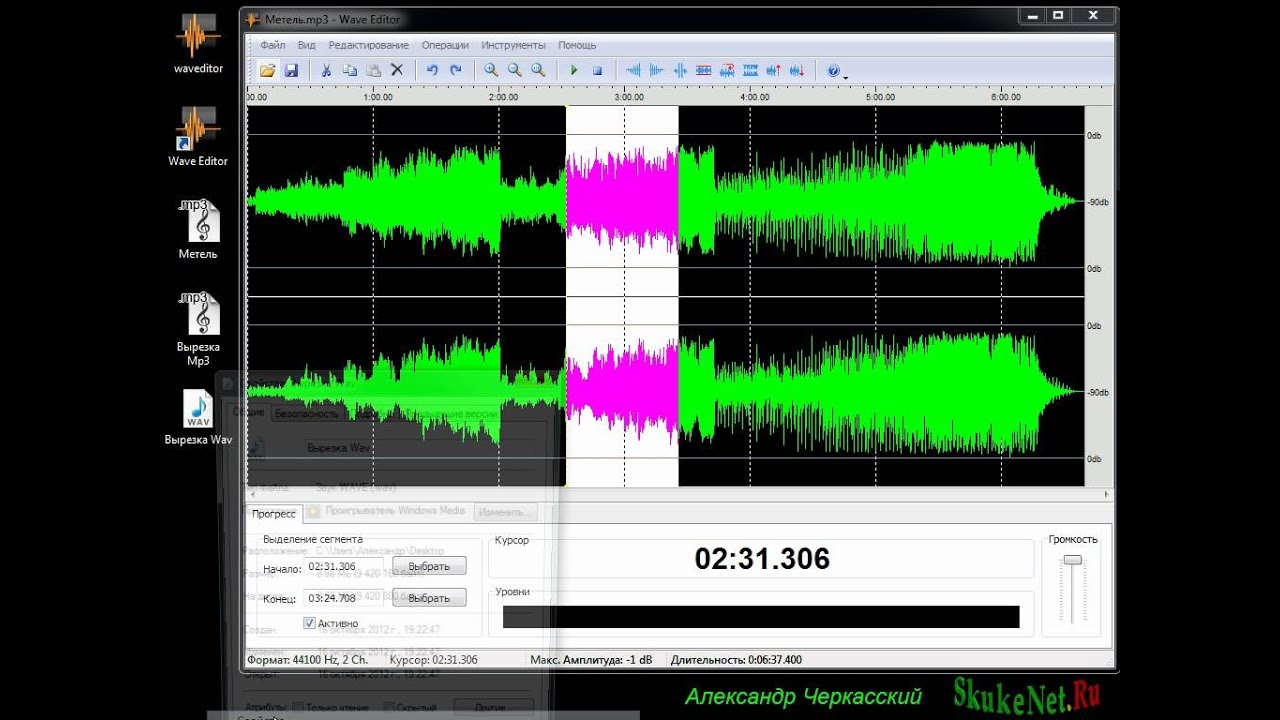Open the Вид menu
1280x720 pixels.
306,45
